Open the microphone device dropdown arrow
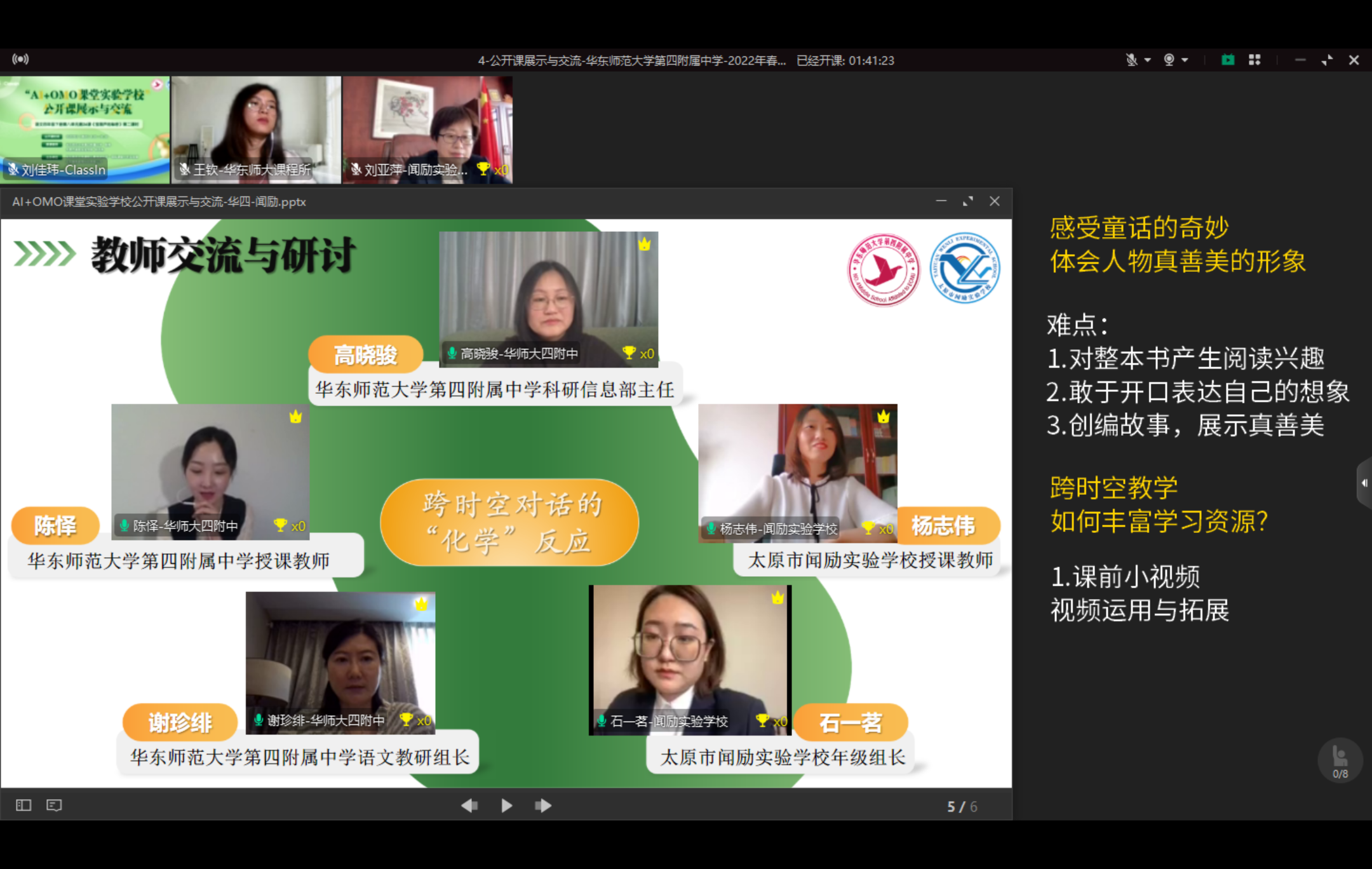This screenshot has width=1372, height=869. [1148, 60]
